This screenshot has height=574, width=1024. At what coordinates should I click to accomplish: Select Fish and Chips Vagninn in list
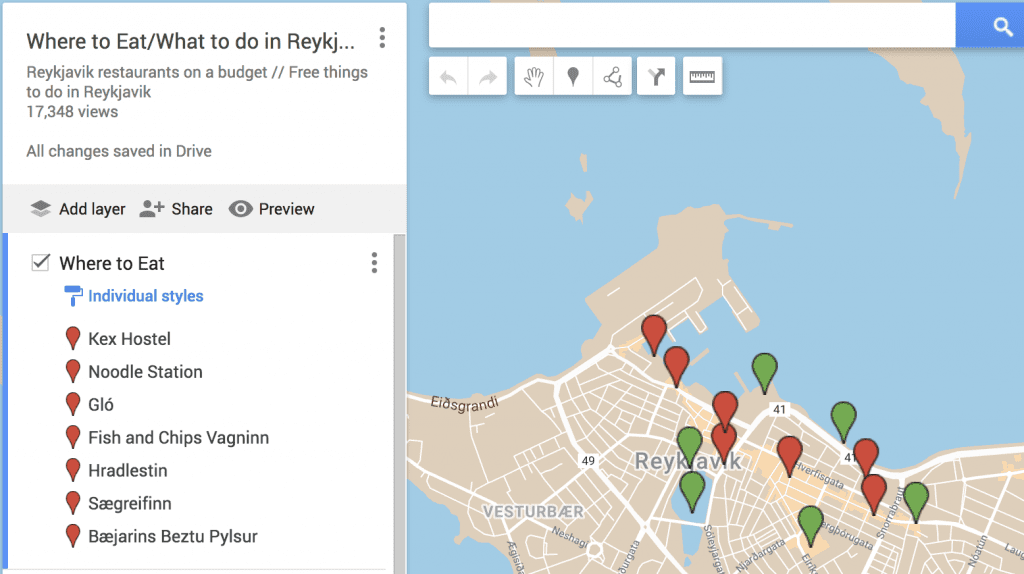(x=179, y=438)
